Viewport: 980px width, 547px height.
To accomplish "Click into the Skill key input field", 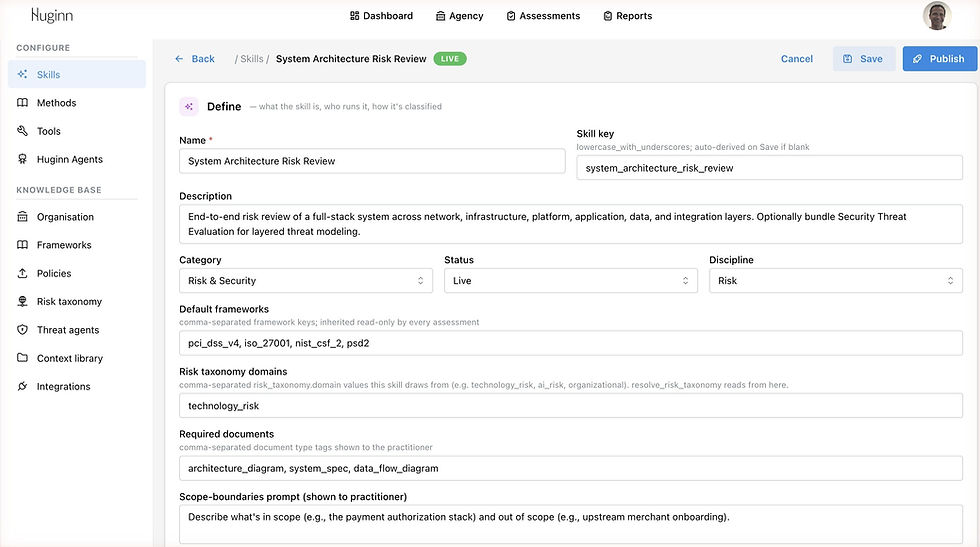I will [769, 168].
